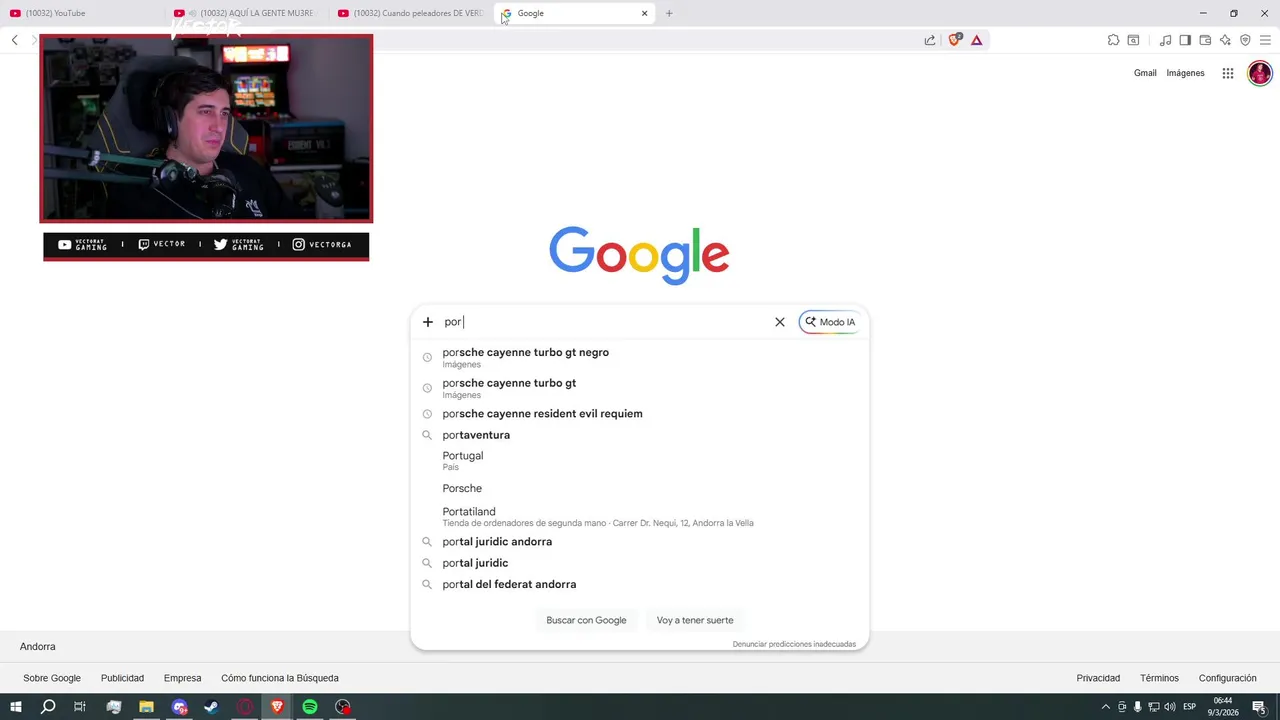Open the media playlist music note icon

1165,40
